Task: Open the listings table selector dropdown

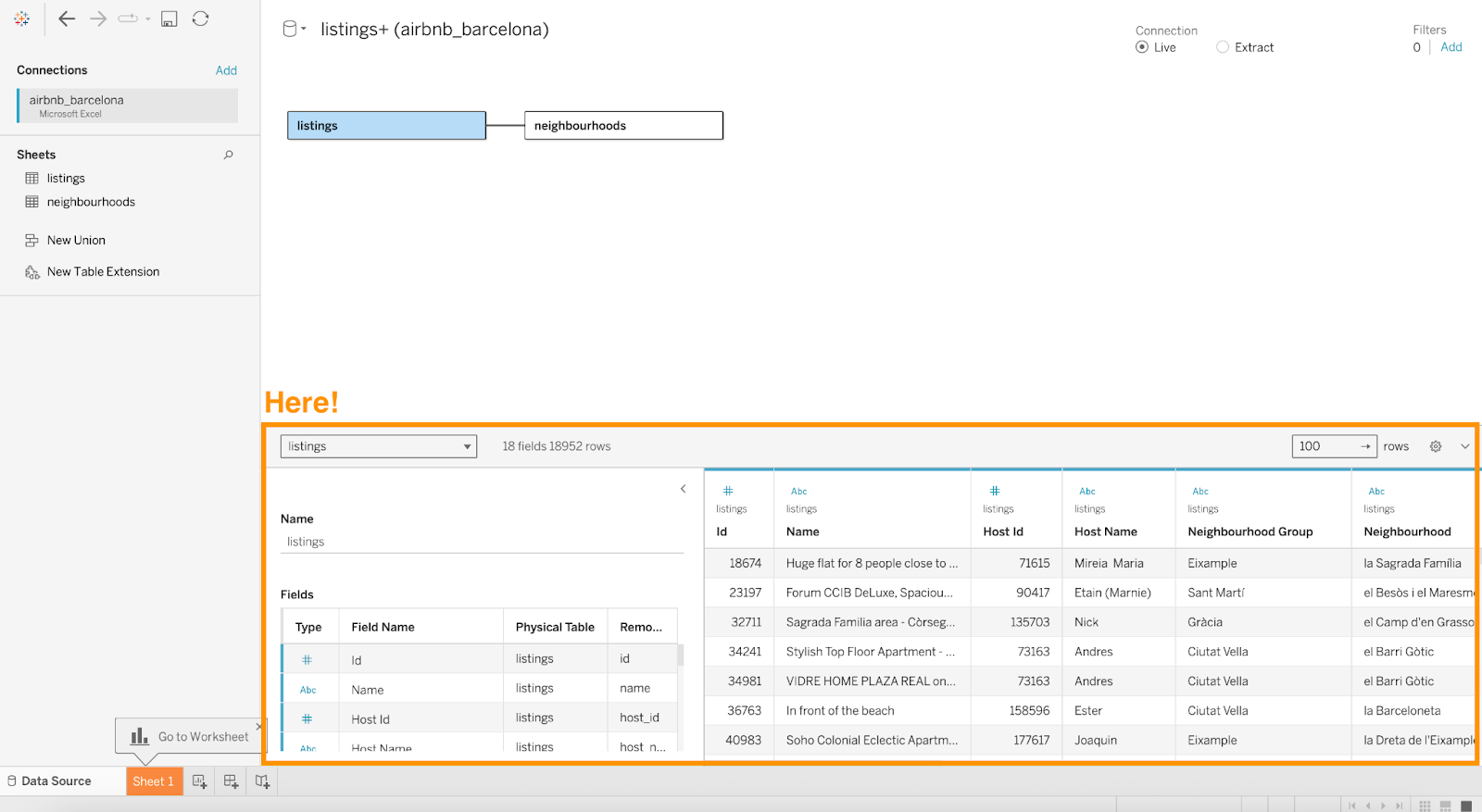Action: (378, 446)
